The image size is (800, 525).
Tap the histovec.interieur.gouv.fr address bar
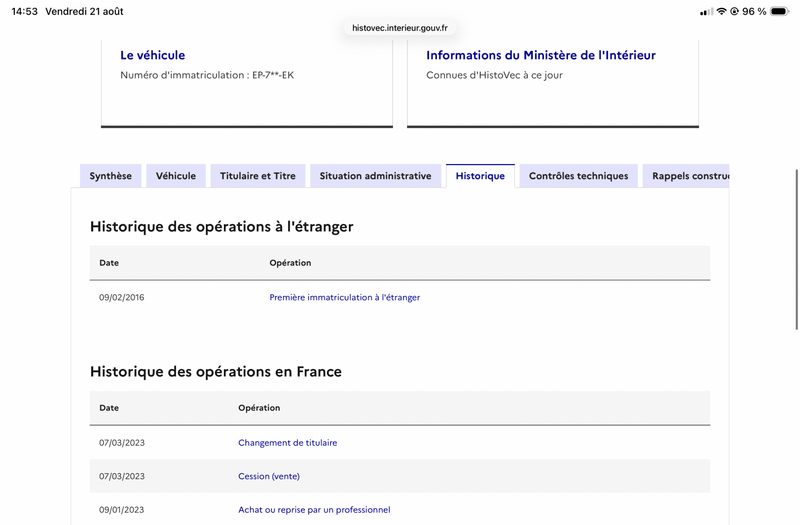point(400,28)
